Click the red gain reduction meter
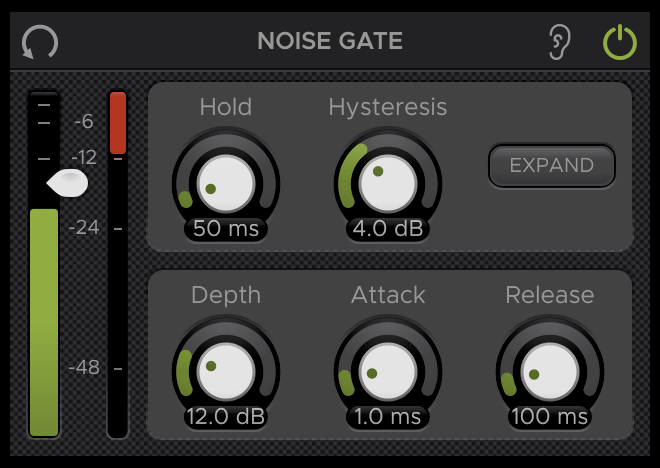The width and height of the screenshot is (660, 468). [x=118, y=122]
